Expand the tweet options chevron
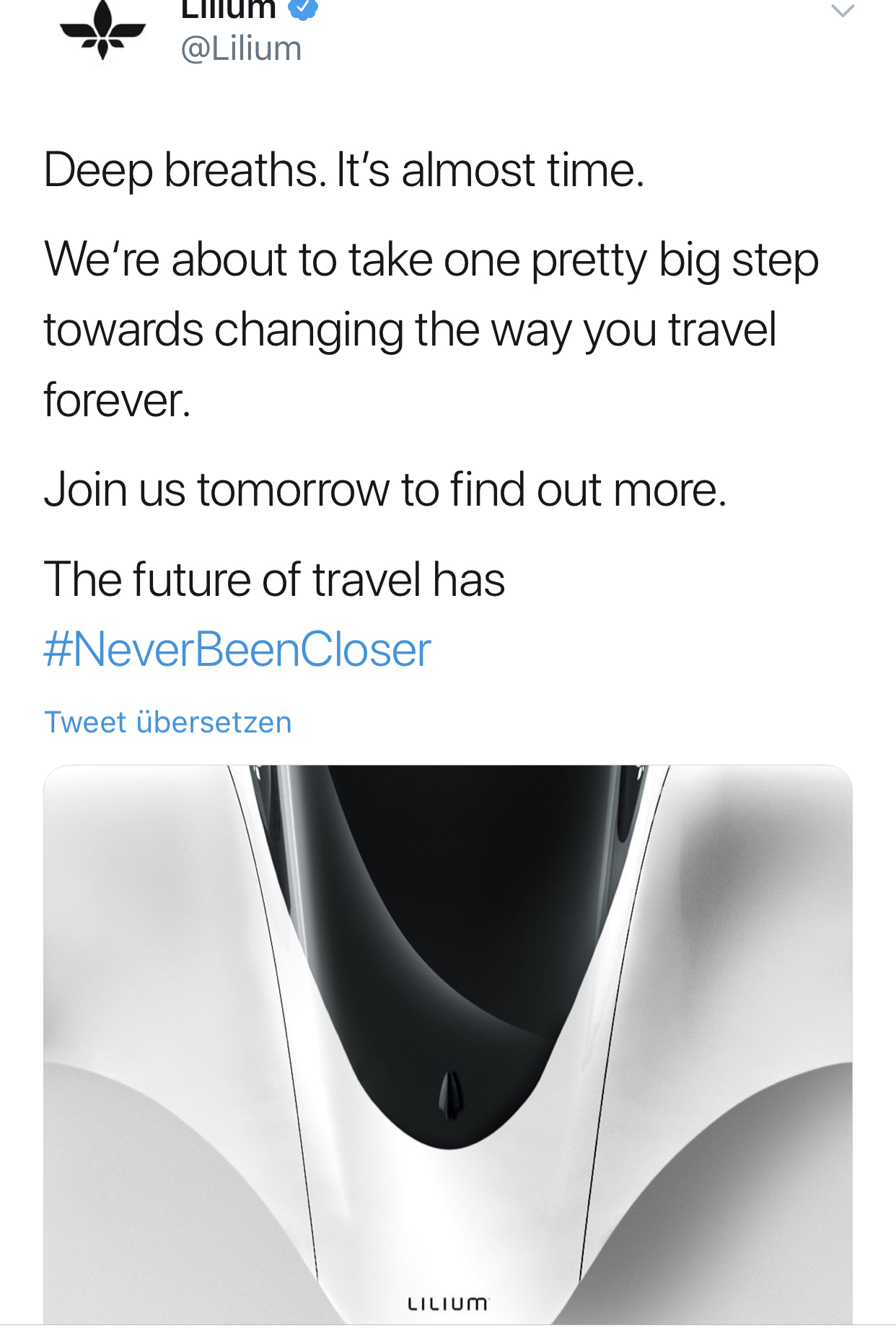896x1336 pixels. pos(843,11)
